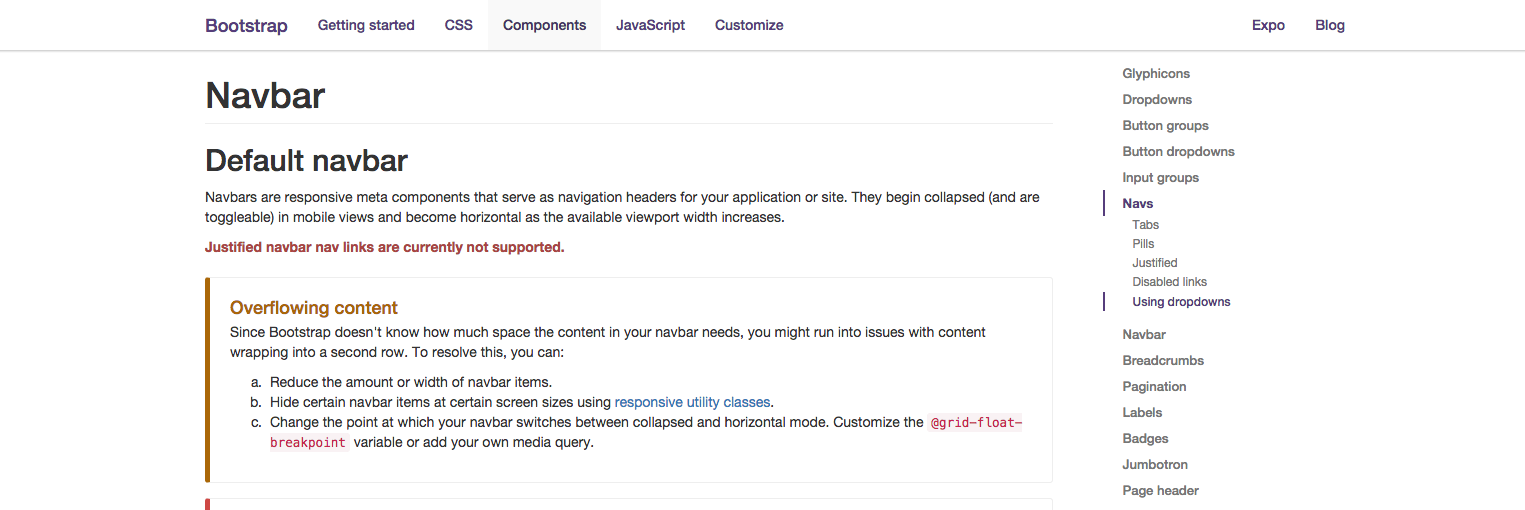Jump to Dropdowns in the sidebar
This screenshot has height=510, width=1525.
pos(1157,99)
